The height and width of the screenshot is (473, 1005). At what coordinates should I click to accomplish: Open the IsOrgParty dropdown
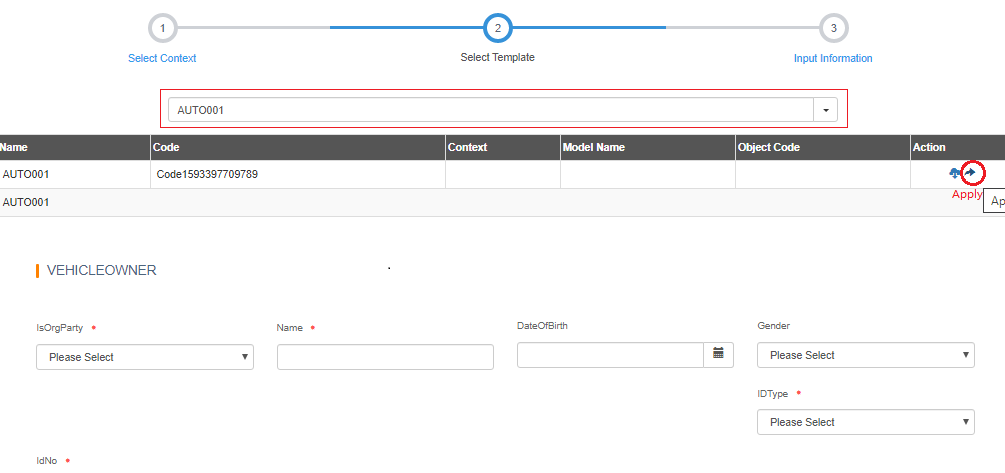tap(145, 357)
